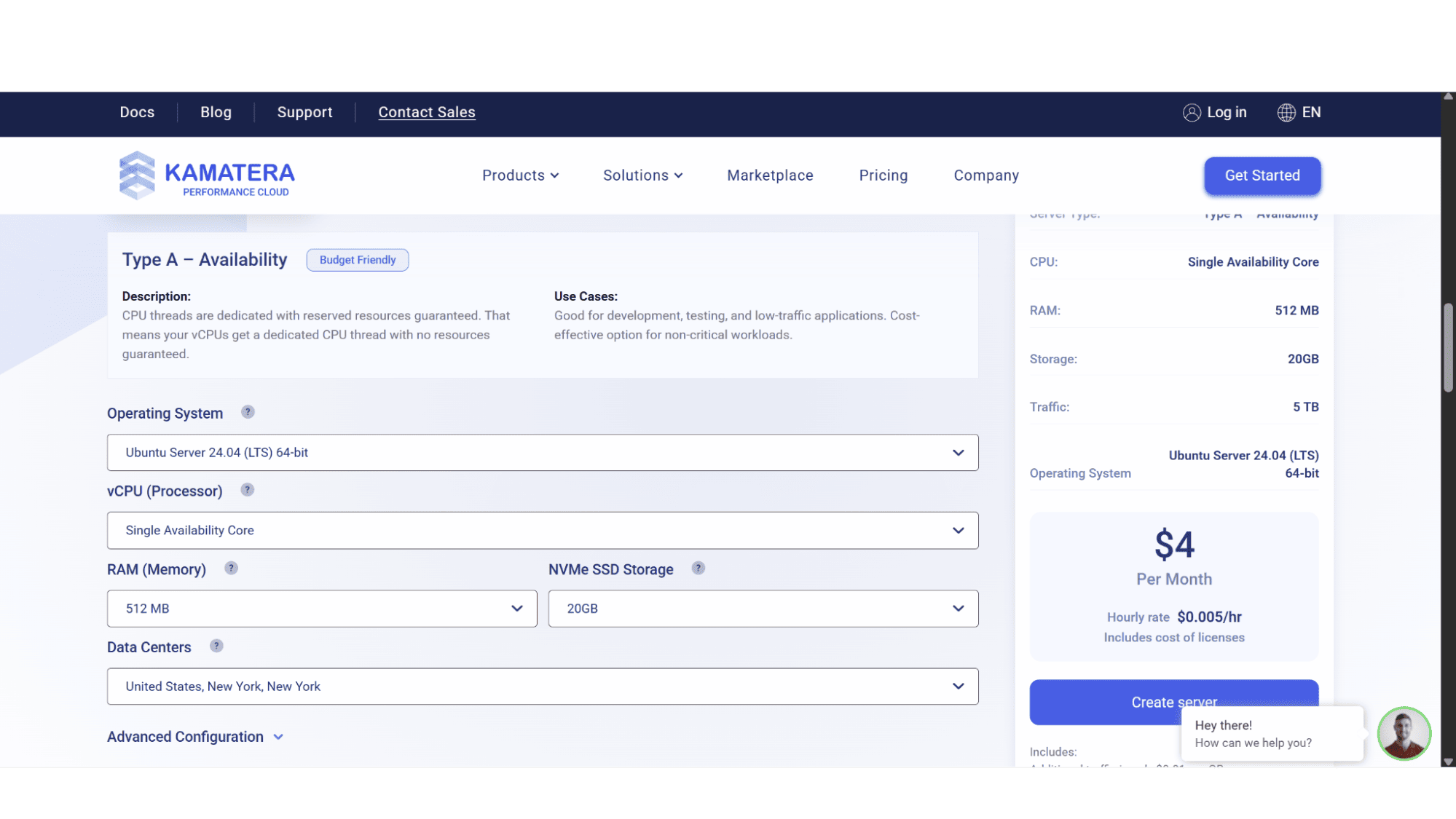Image resolution: width=1456 pixels, height=819 pixels.
Task: Go to Marketplace page
Action: pos(770,175)
